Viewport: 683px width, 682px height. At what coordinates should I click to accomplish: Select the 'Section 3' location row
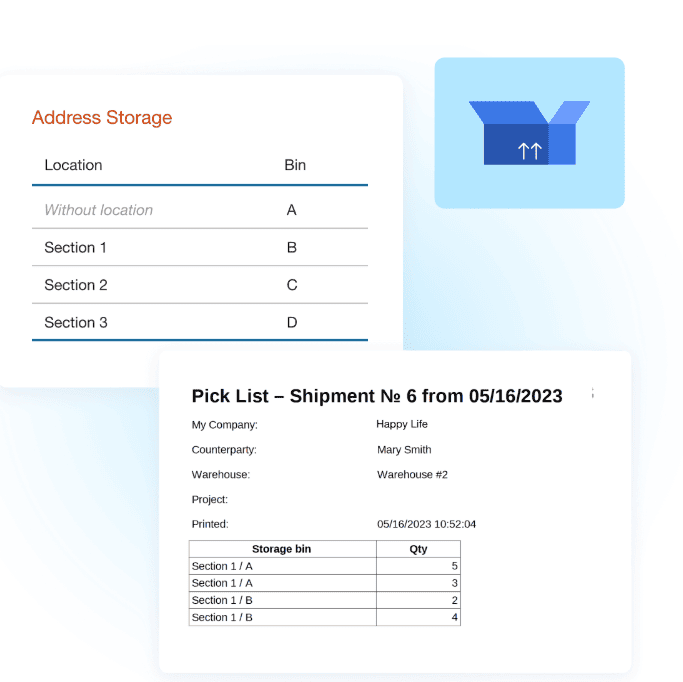[200, 322]
